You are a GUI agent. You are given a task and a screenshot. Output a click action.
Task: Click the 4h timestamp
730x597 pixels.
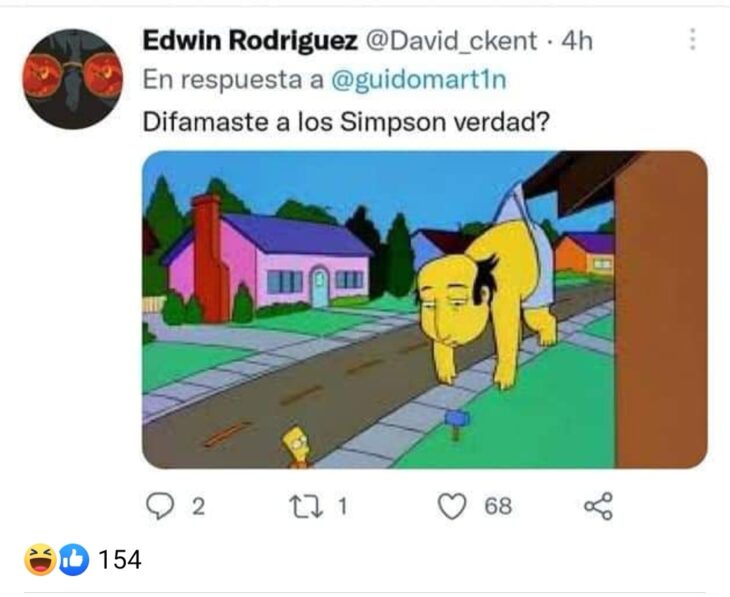click(x=577, y=41)
